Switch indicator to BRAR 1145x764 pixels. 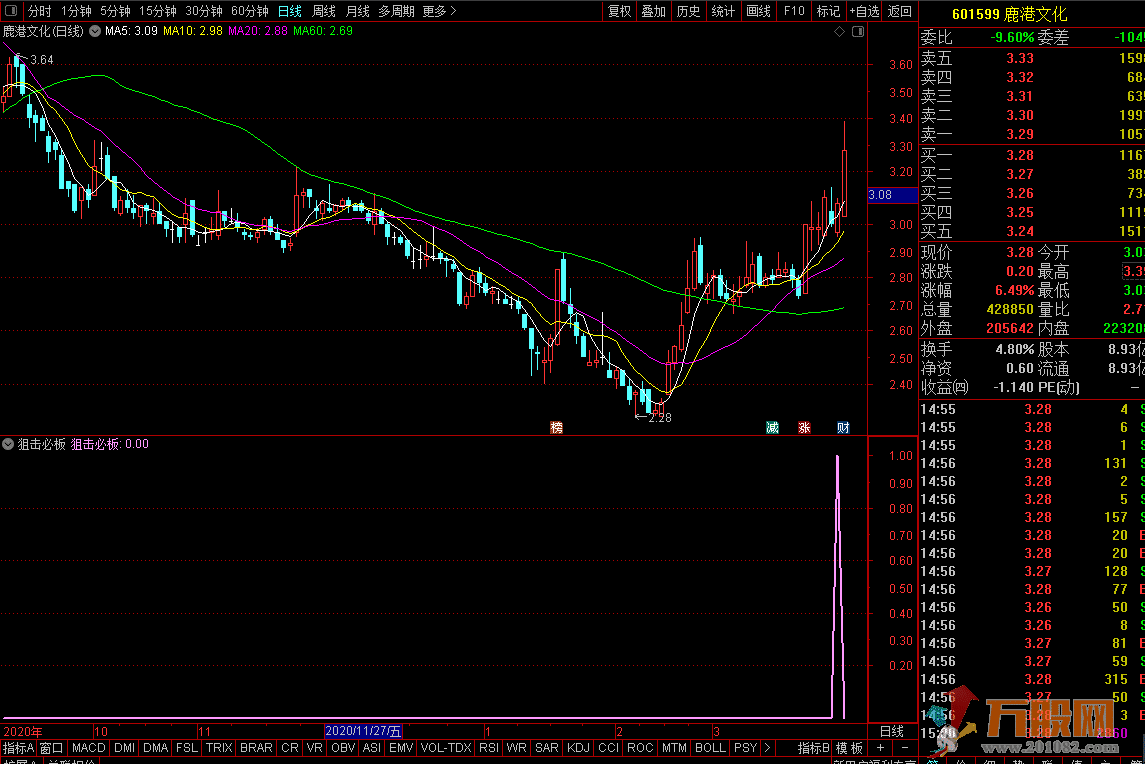(256, 748)
